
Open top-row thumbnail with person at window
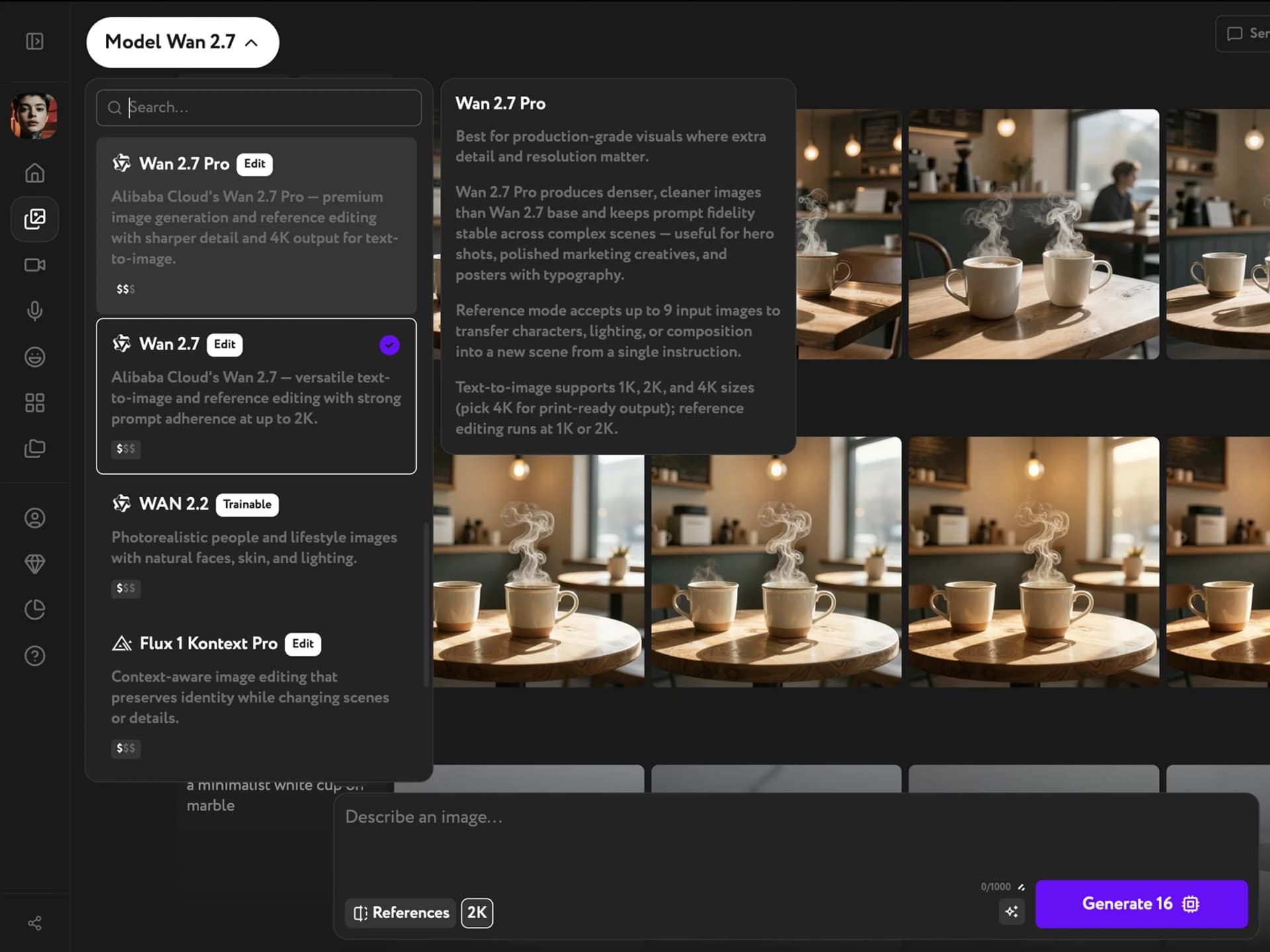click(1033, 234)
